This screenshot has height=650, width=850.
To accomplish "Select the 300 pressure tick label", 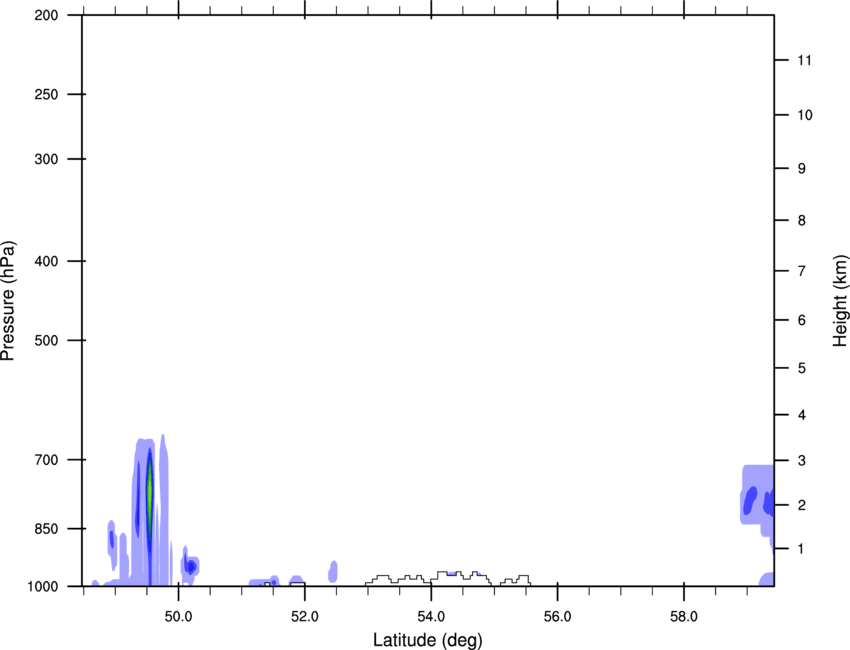I will (46, 159).
